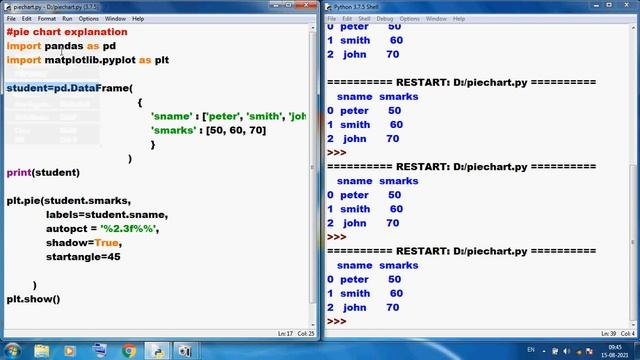This screenshot has height=360, width=640.
Task: Switch to Python IDLE taskbar button
Action: pos(157,351)
